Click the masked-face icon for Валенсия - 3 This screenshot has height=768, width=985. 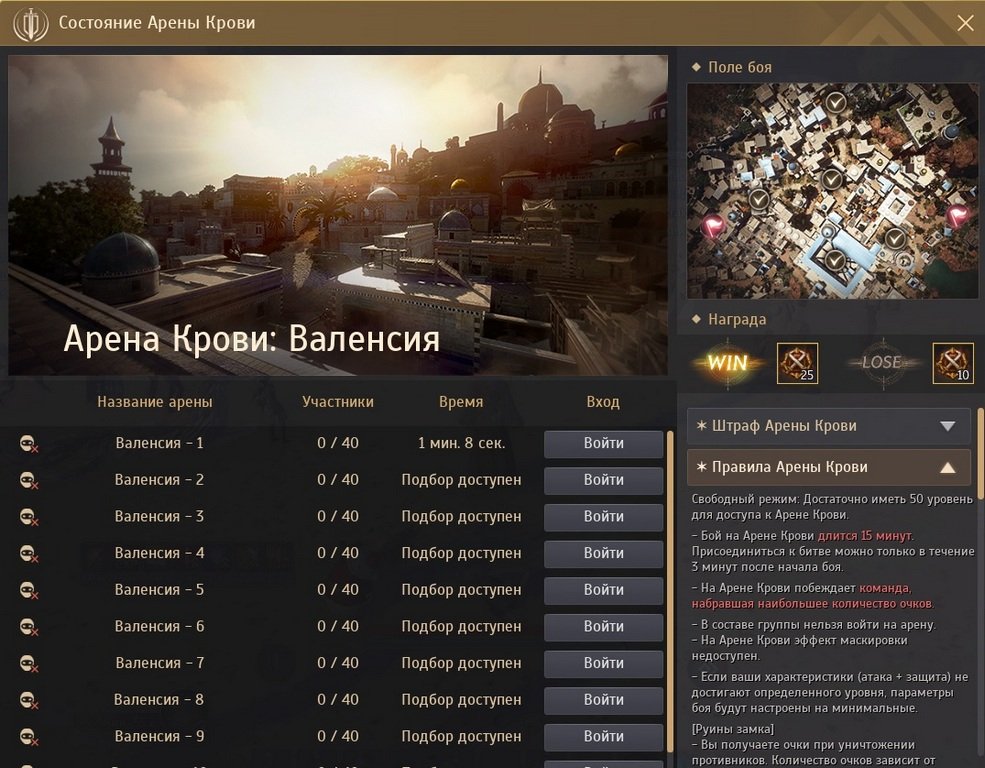[x=29, y=517]
